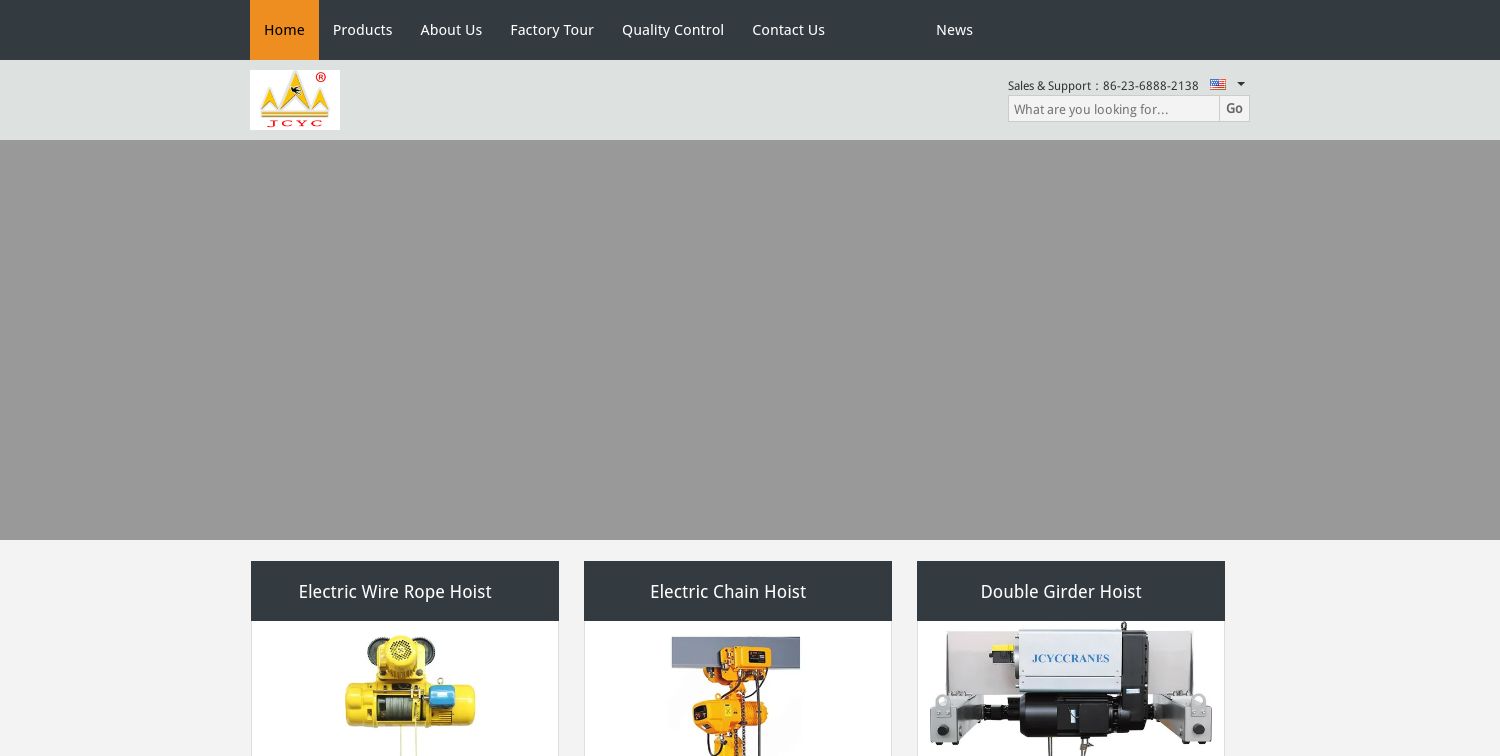
Task: View the News section
Action: pos(954,30)
